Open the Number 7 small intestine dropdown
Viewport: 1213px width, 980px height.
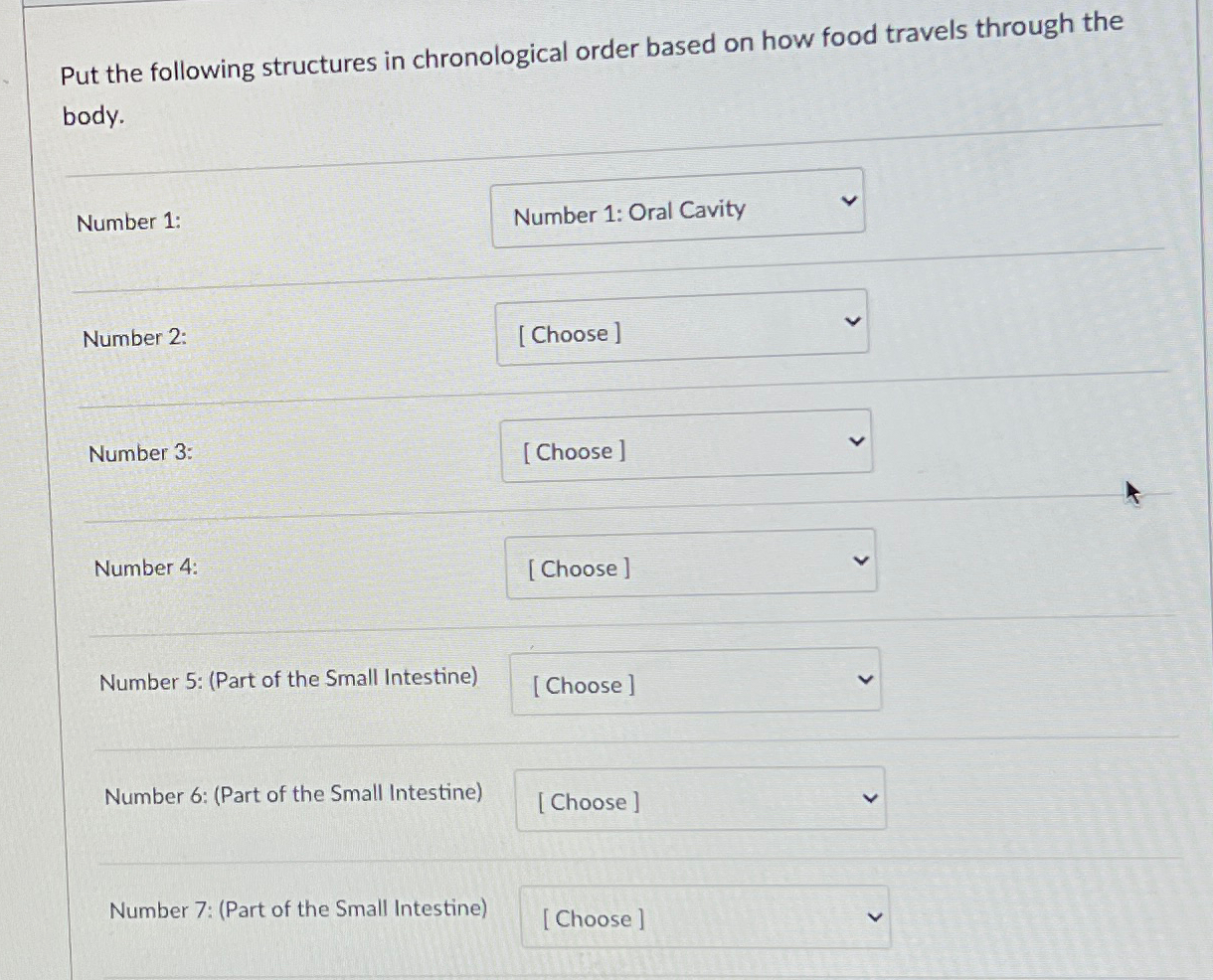pyautogui.click(x=706, y=915)
